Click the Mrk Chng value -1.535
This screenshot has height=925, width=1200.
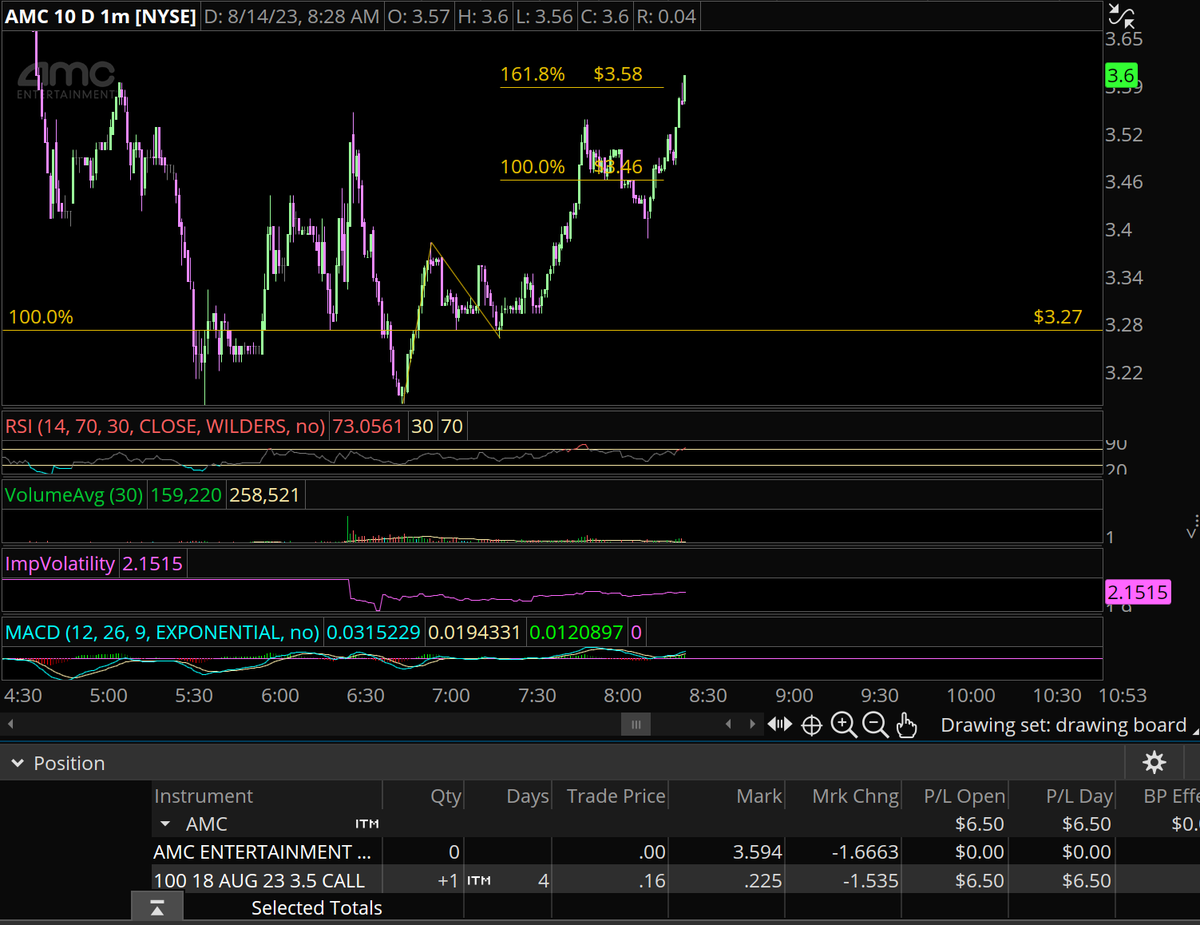(871, 880)
